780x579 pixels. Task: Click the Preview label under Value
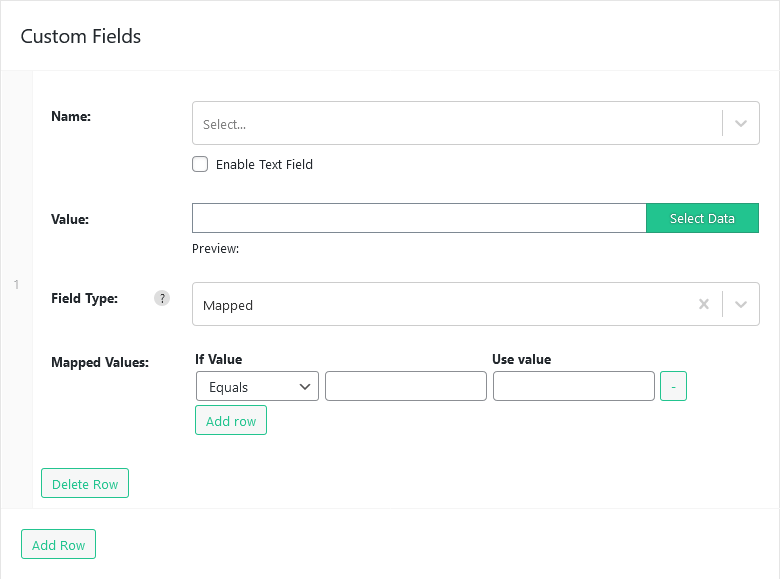(215, 249)
